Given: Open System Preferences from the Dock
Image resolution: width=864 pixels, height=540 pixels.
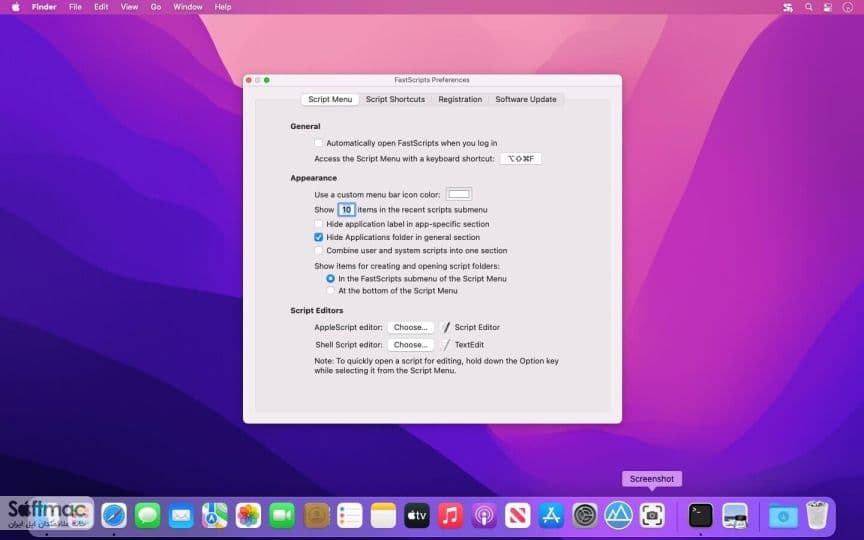Looking at the screenshot, I should (x=585, y=516).
